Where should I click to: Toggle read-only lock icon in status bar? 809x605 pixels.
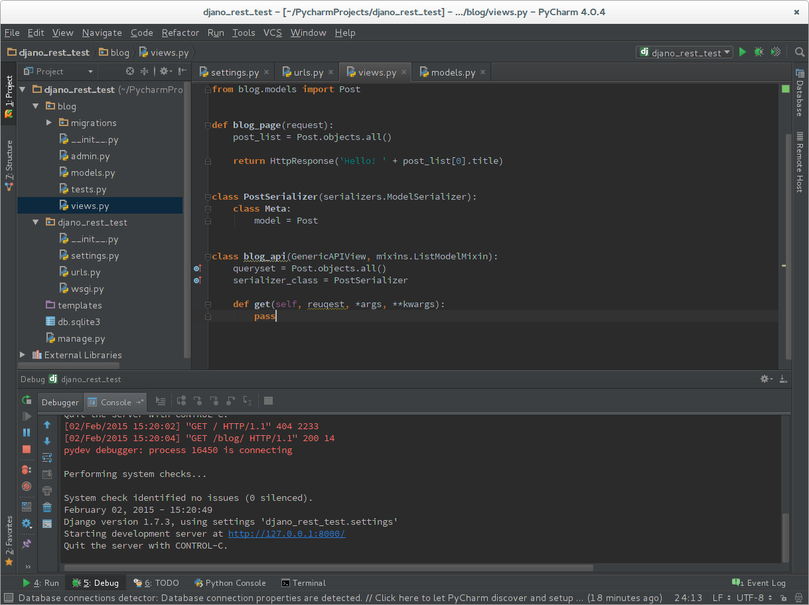point(783,598)
